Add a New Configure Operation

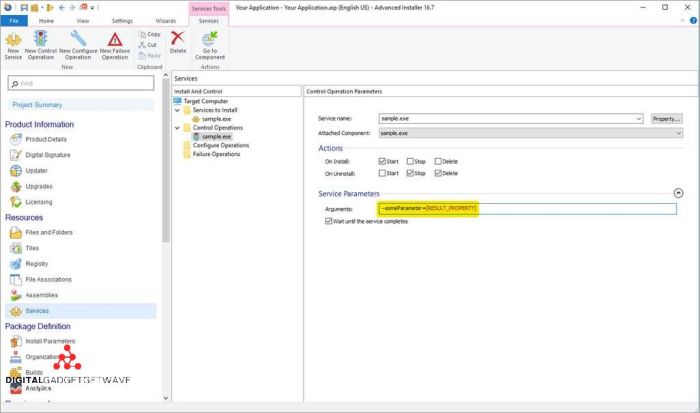pos(78,45)
